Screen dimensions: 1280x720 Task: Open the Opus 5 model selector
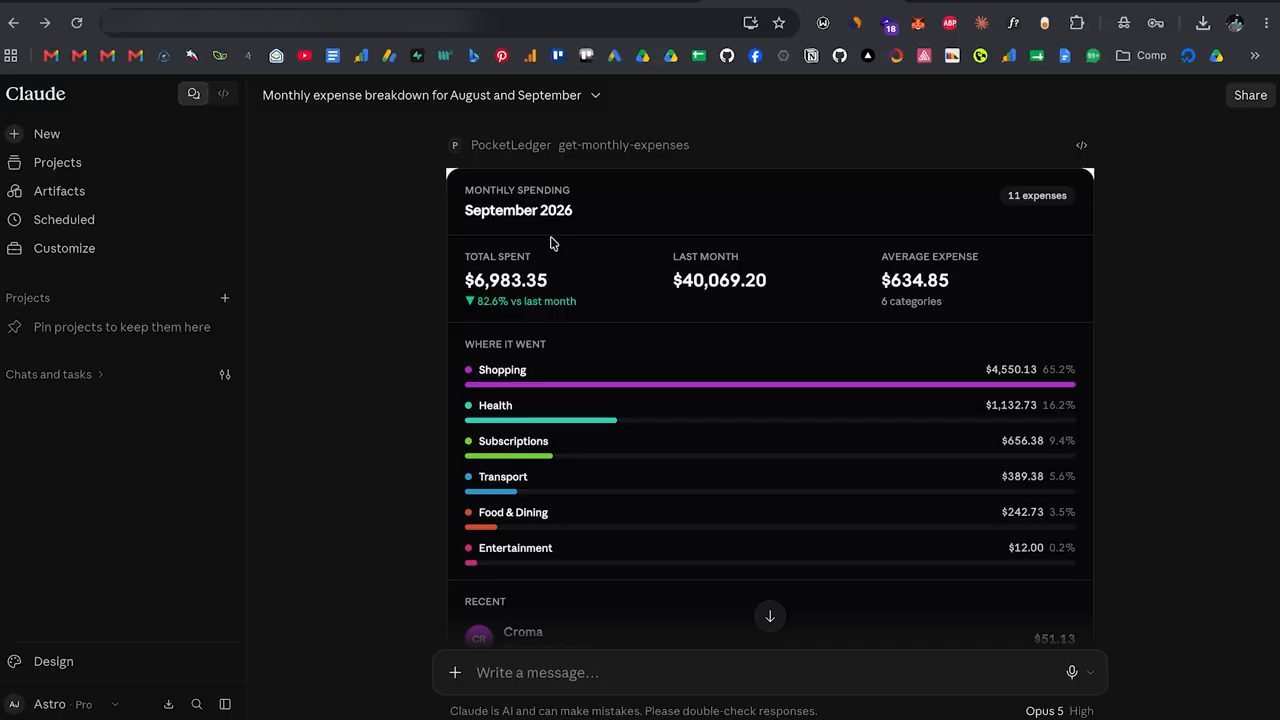click(x=1059, y=711)
